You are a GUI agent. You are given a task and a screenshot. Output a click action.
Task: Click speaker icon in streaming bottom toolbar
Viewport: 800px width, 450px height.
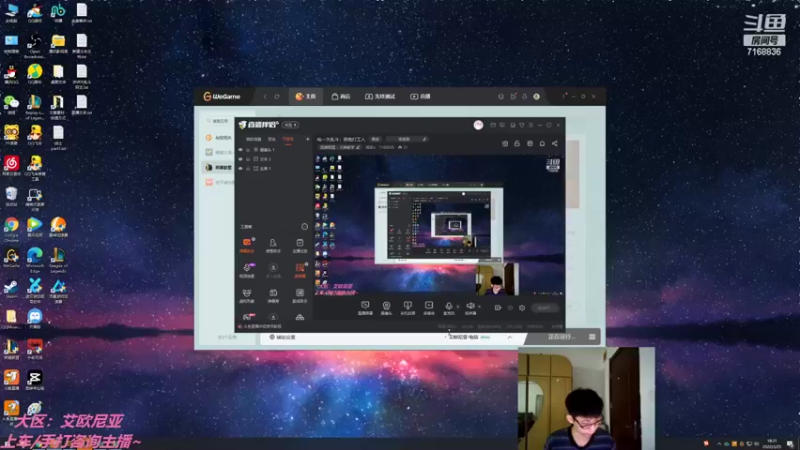(470, 308)
